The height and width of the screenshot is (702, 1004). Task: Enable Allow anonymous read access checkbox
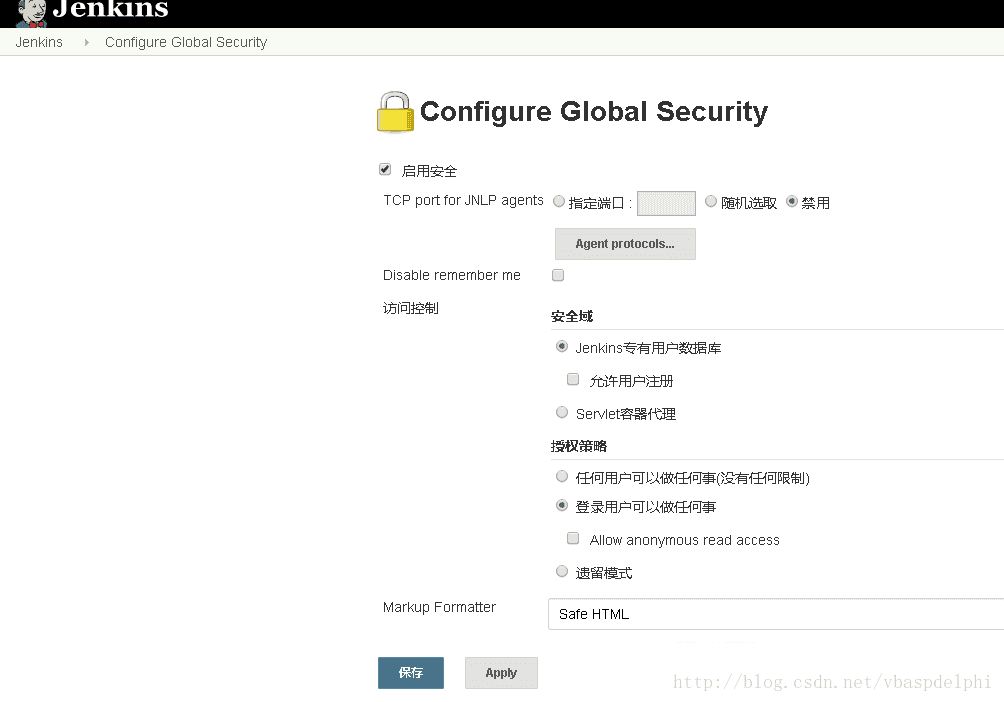[573, 539]
